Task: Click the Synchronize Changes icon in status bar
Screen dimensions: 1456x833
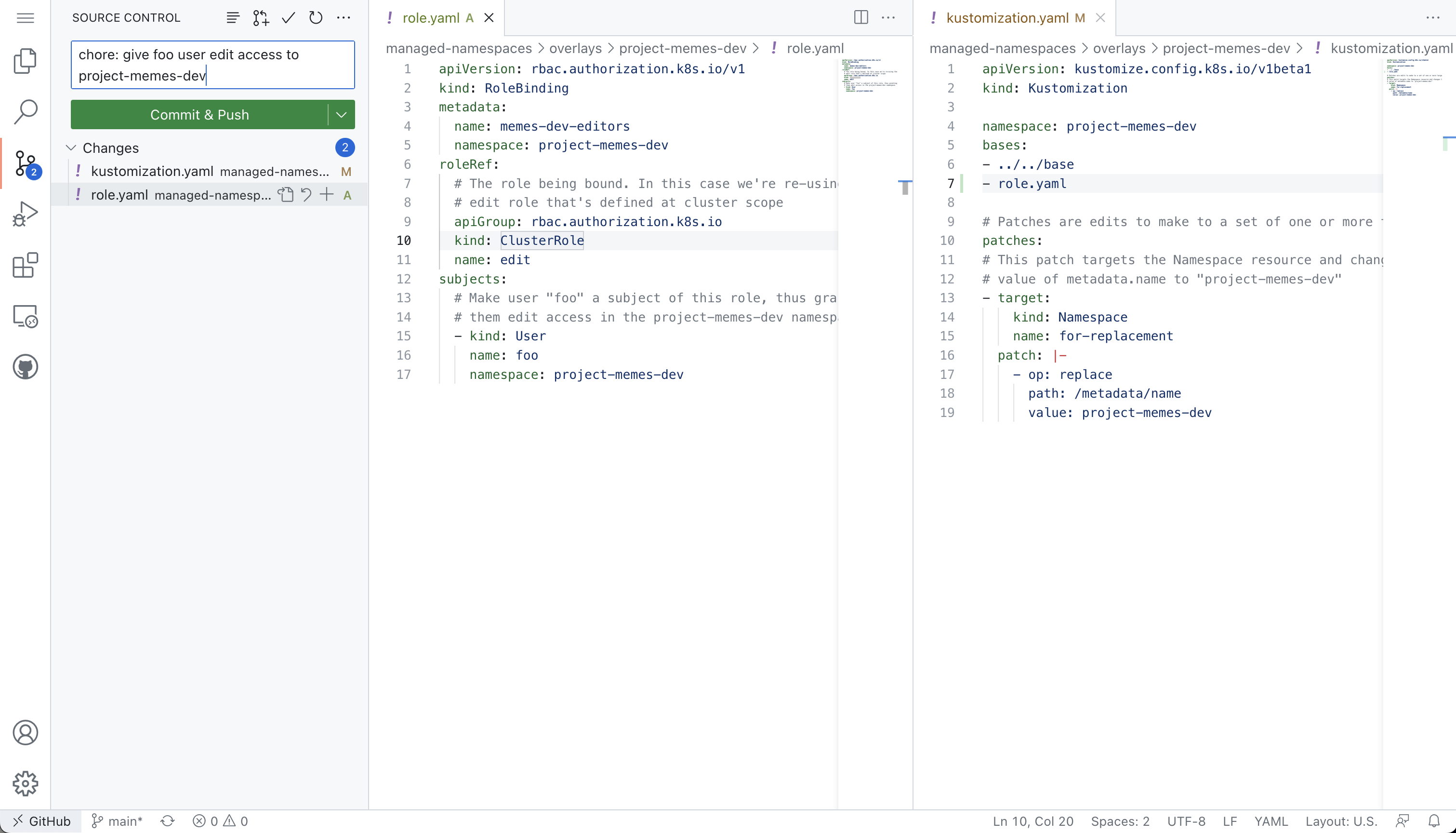Action: pyautogui.click(x=166, y=821)
